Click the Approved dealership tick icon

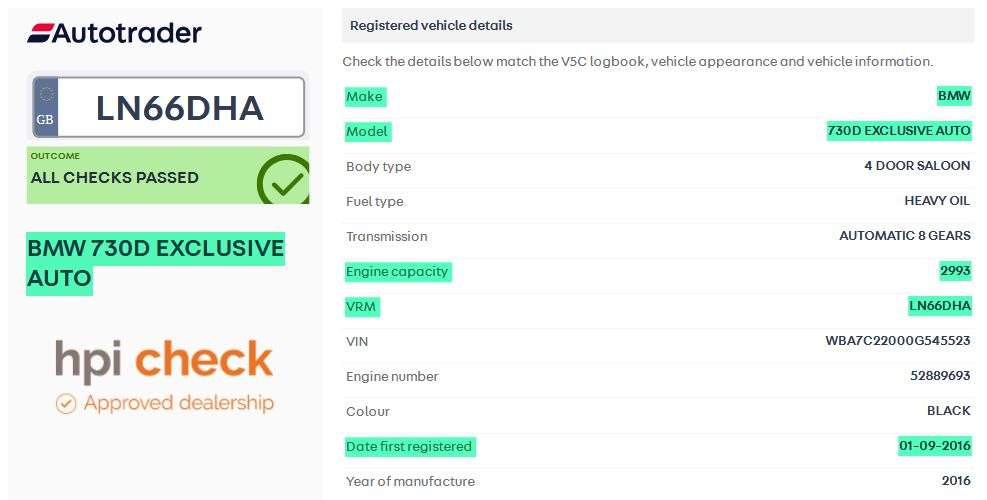[65, 404]
